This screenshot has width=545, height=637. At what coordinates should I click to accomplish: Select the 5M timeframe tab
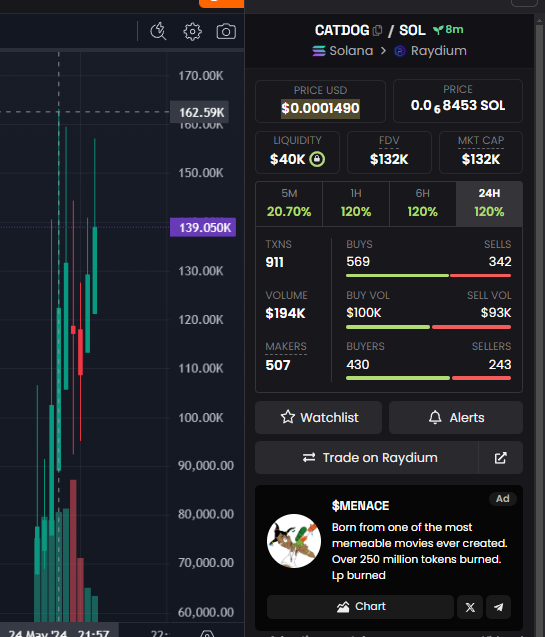(x=289, y=203)
